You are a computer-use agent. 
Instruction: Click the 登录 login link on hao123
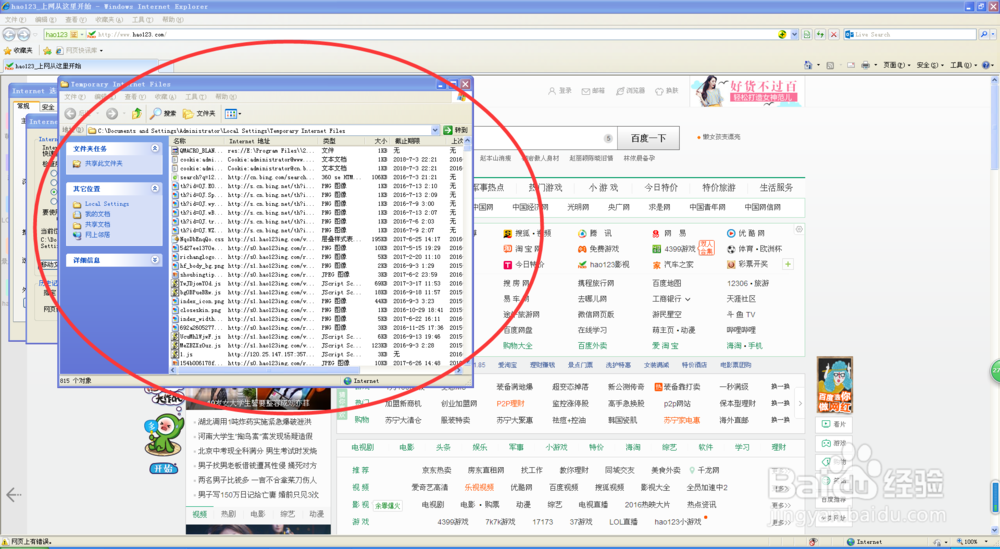[560, 91]
